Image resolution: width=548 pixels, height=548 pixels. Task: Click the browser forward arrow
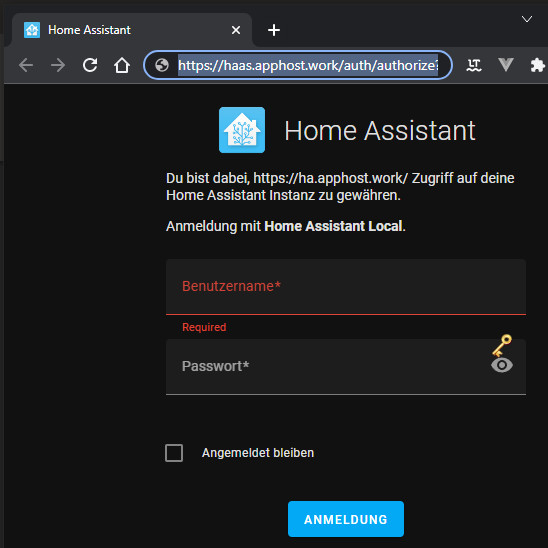click(58, 65)
